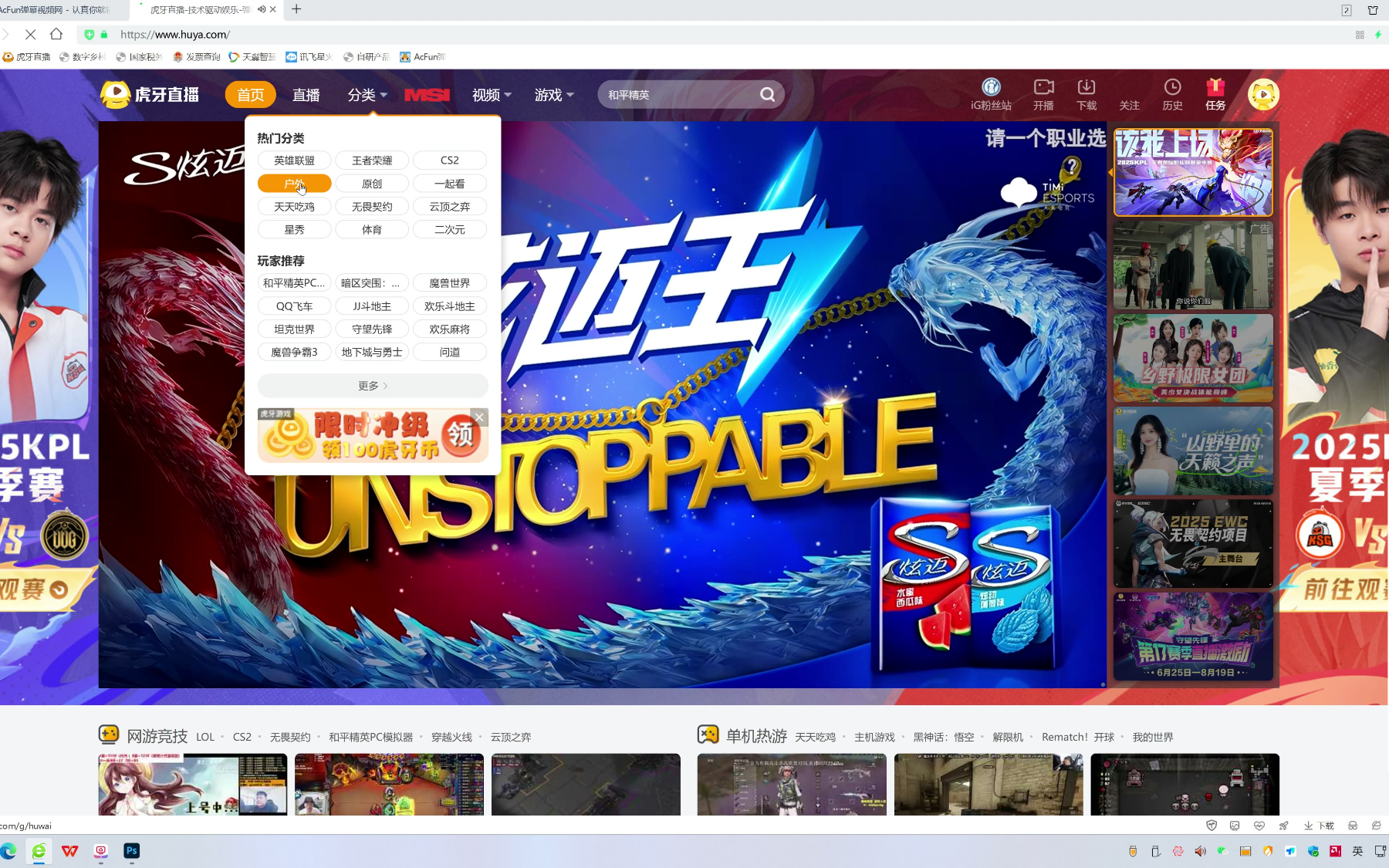Expand the 游戏 dropdown menu

554,95
